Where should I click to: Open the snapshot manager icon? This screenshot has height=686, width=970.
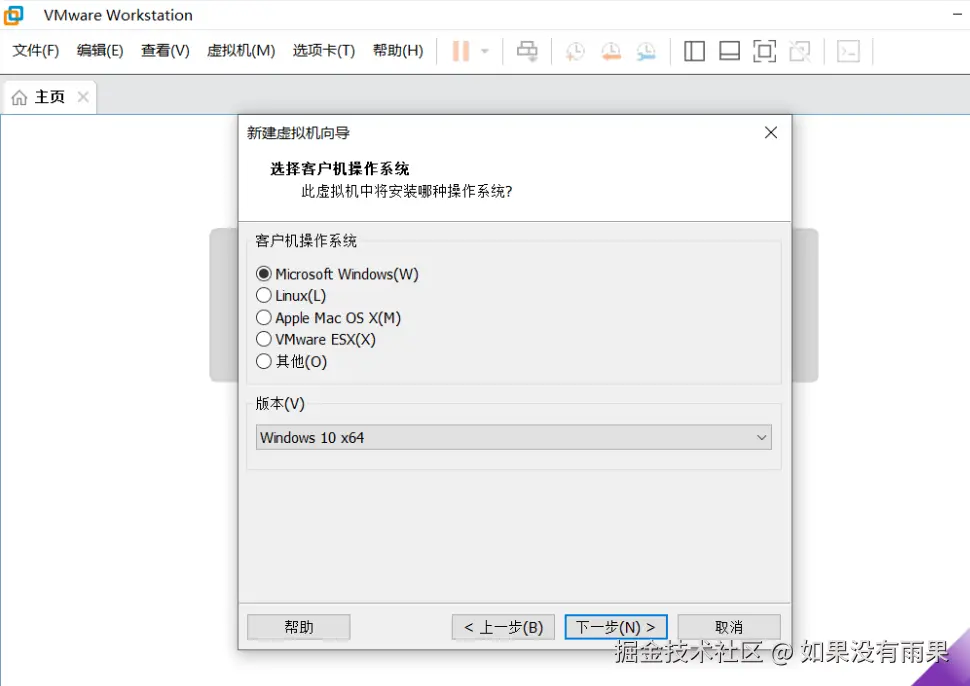(646, 51)
